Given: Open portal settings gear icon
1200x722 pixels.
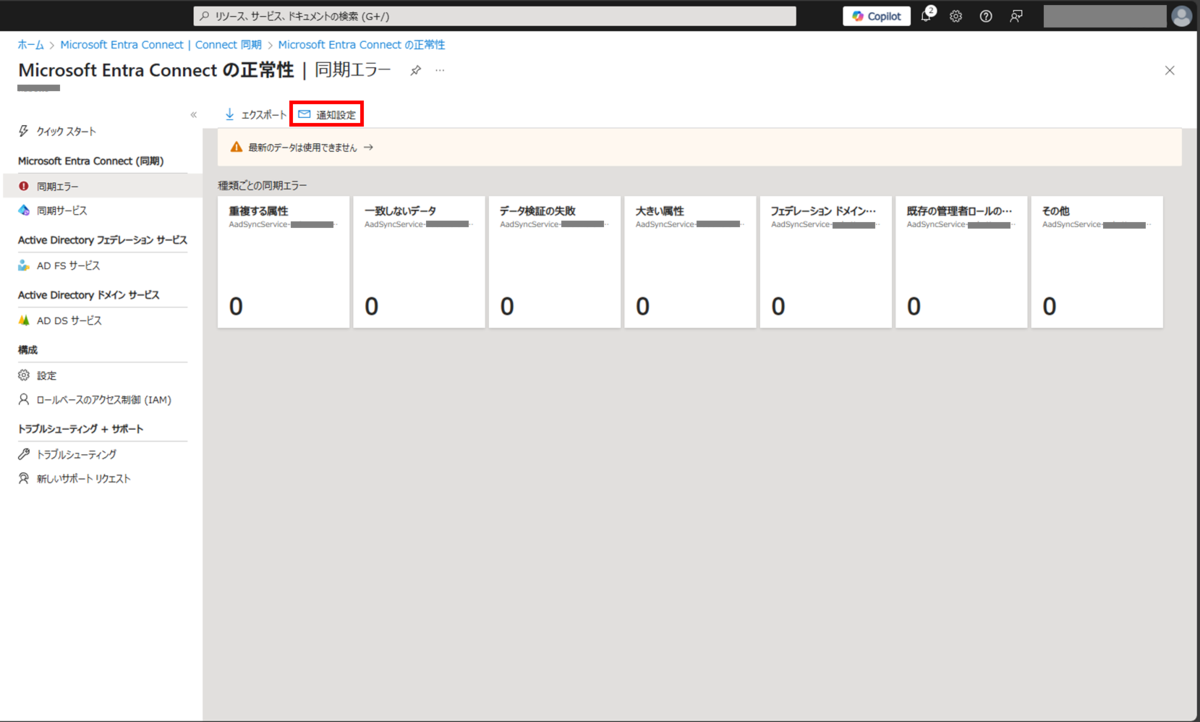Looking at the screenshot, I should [x=956, y=16].
